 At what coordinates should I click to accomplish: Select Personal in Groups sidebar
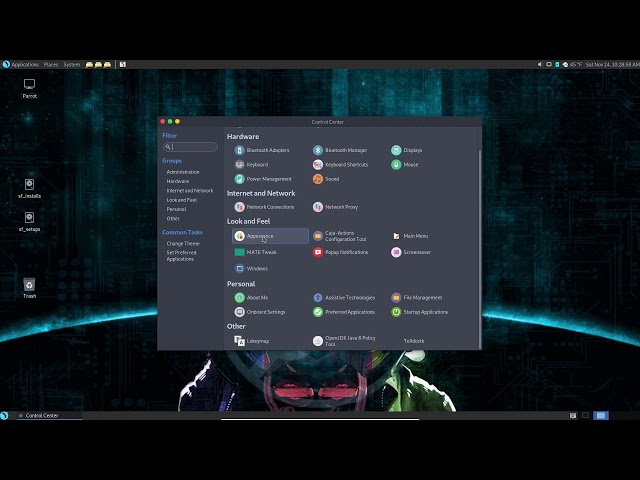tap(176, 209)
